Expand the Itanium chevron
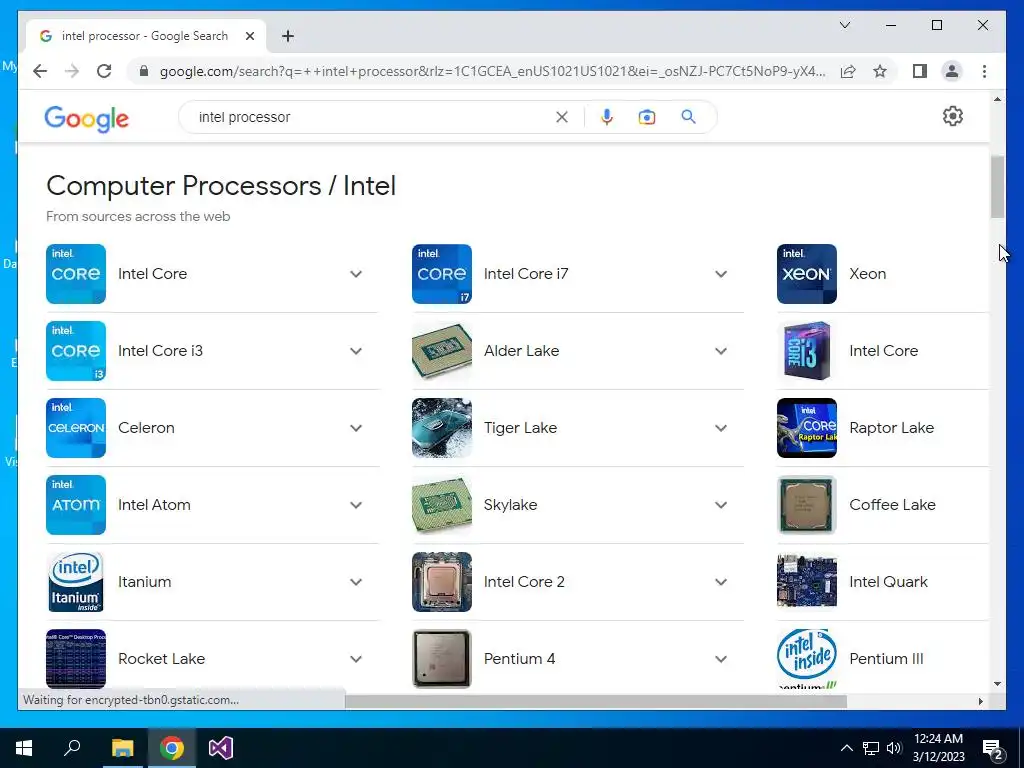1024x768 pixels. tap(356, 582)
